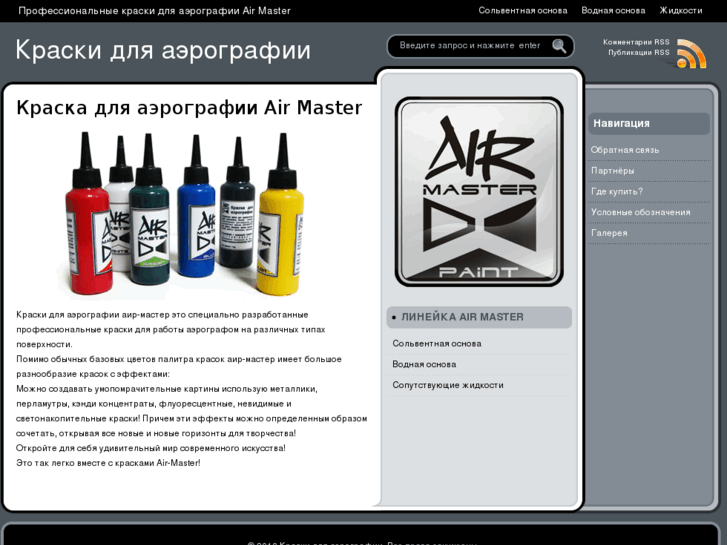Select Водная основа under Линейка Air Master
The image size is (727, 545).
(x=424, y=364)
